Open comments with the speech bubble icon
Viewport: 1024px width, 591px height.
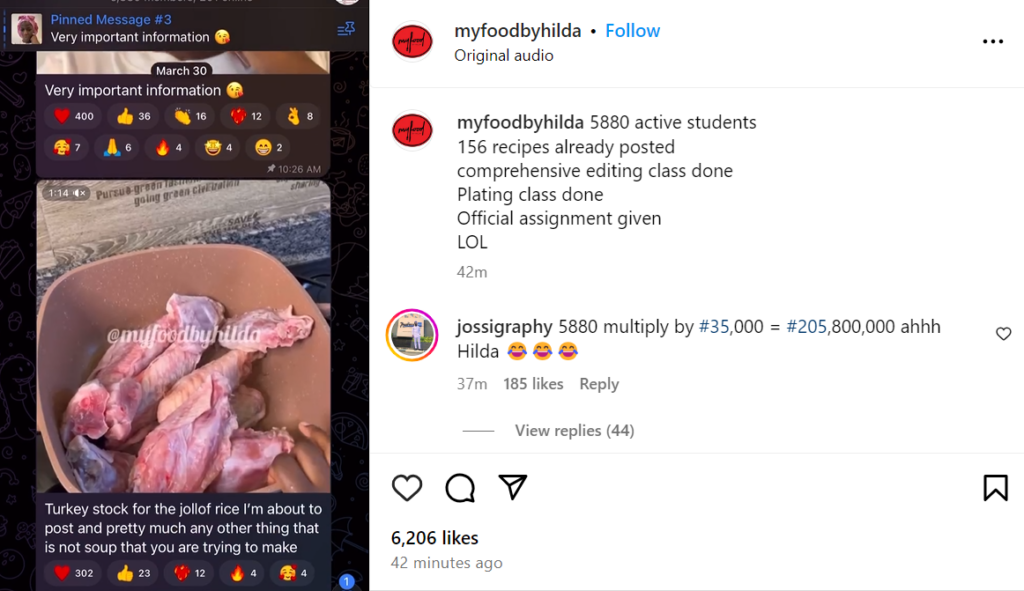click(x=460, y=488)
